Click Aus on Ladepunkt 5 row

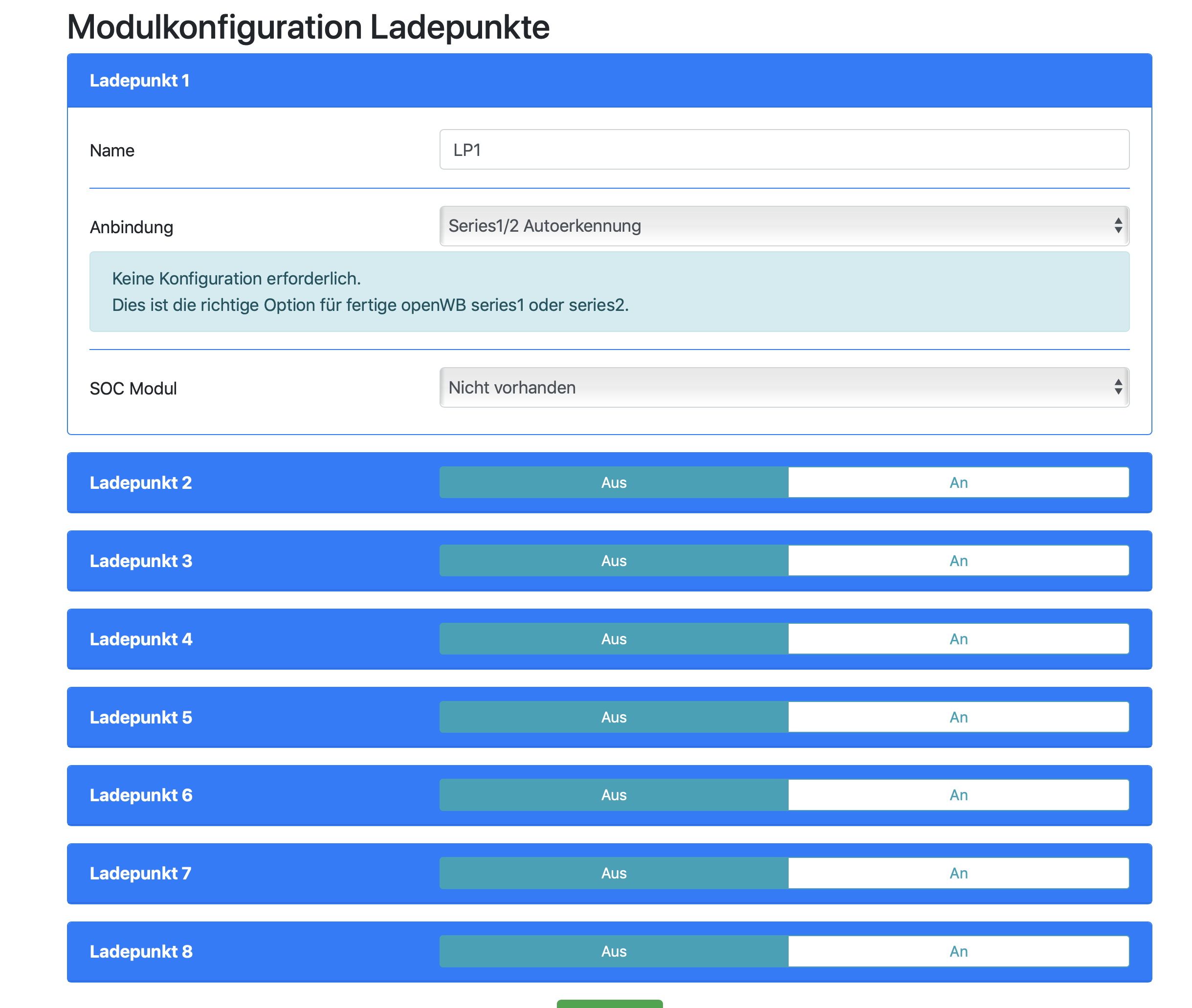614,717
